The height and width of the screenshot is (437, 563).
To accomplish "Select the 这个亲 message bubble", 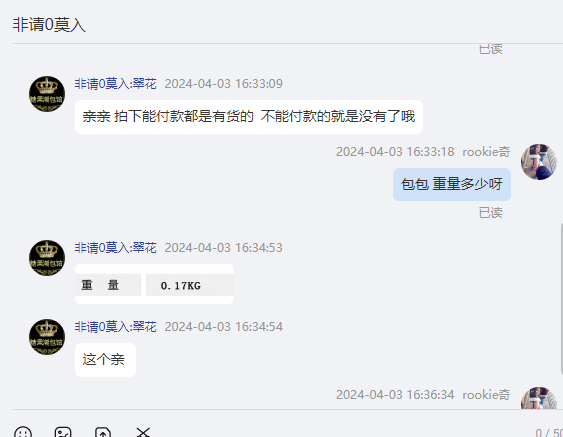I will tap(105, 360).
